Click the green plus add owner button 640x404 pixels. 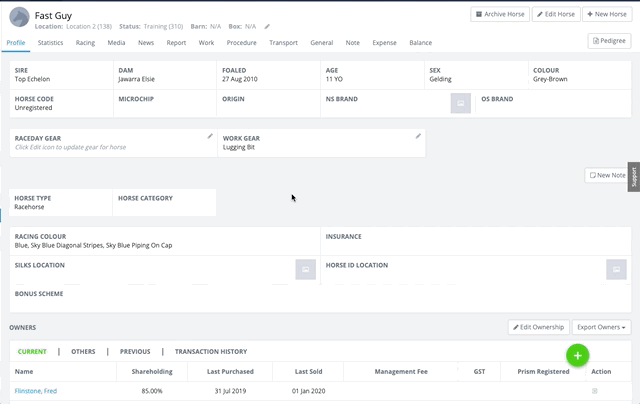(577, 355)
